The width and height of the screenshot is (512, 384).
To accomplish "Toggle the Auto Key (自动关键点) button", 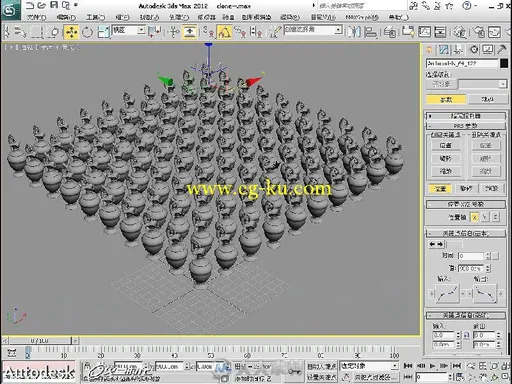I will [x=321, y=366].
